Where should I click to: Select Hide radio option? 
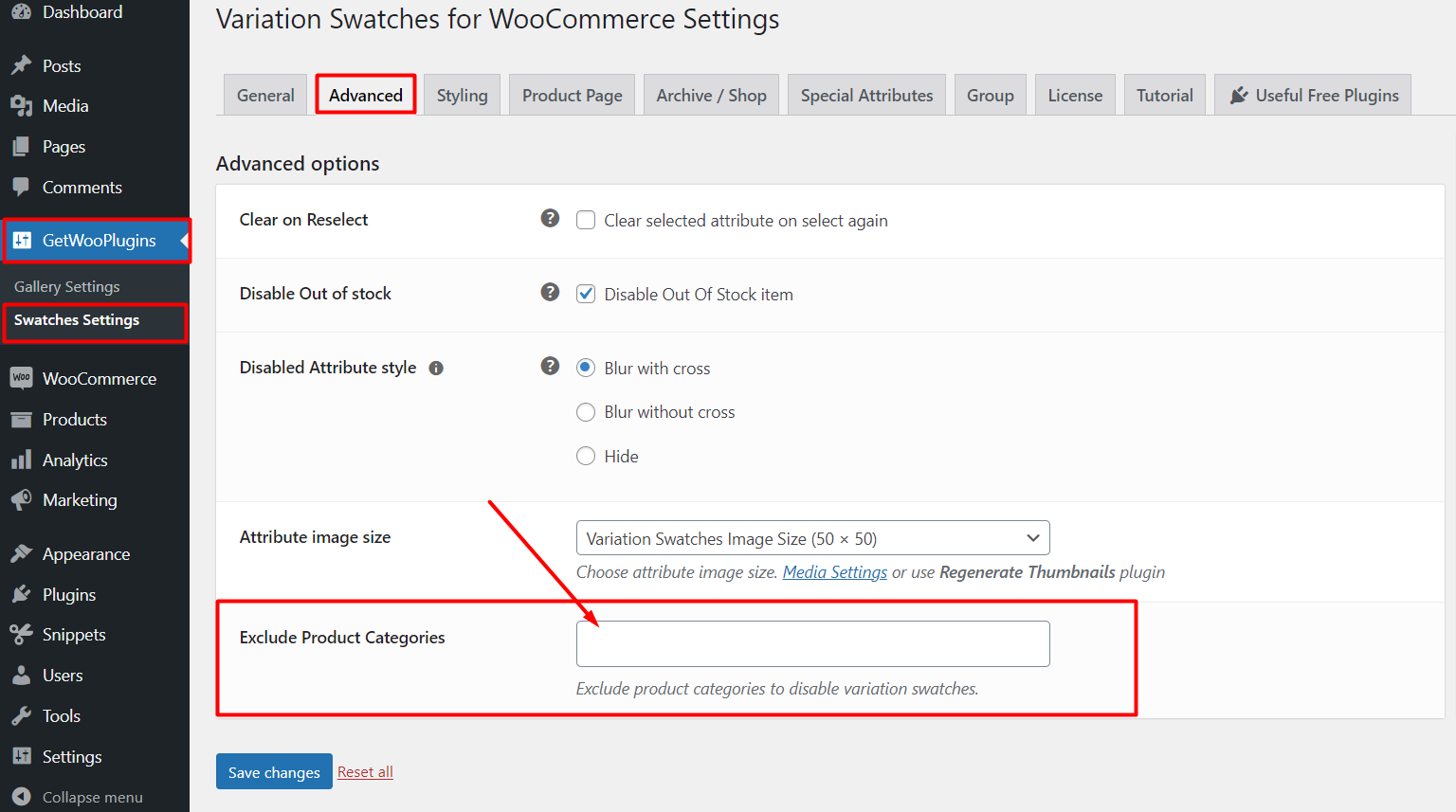(x=586, y=456)
